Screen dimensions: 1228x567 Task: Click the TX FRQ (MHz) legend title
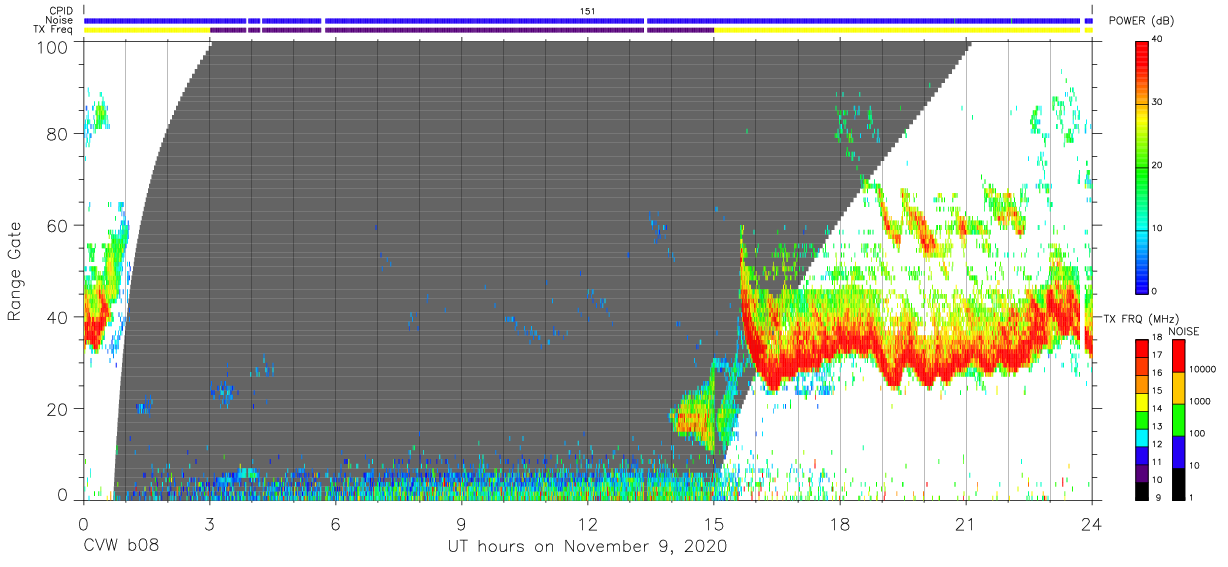click(1142, 318)
